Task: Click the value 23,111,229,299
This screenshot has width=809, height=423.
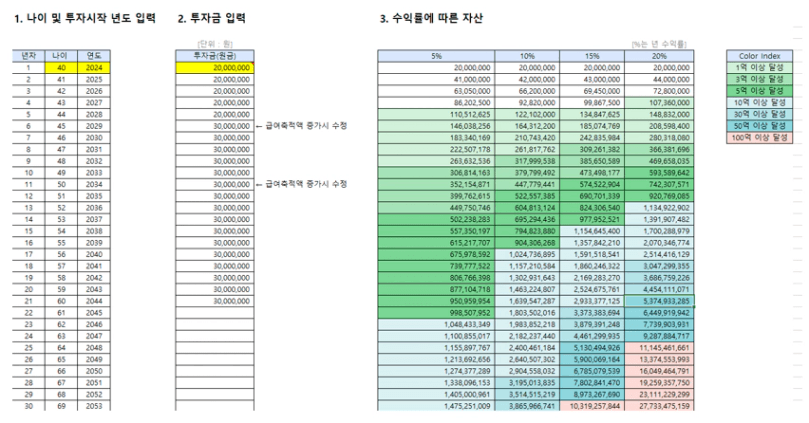Action: coord(659,395)
